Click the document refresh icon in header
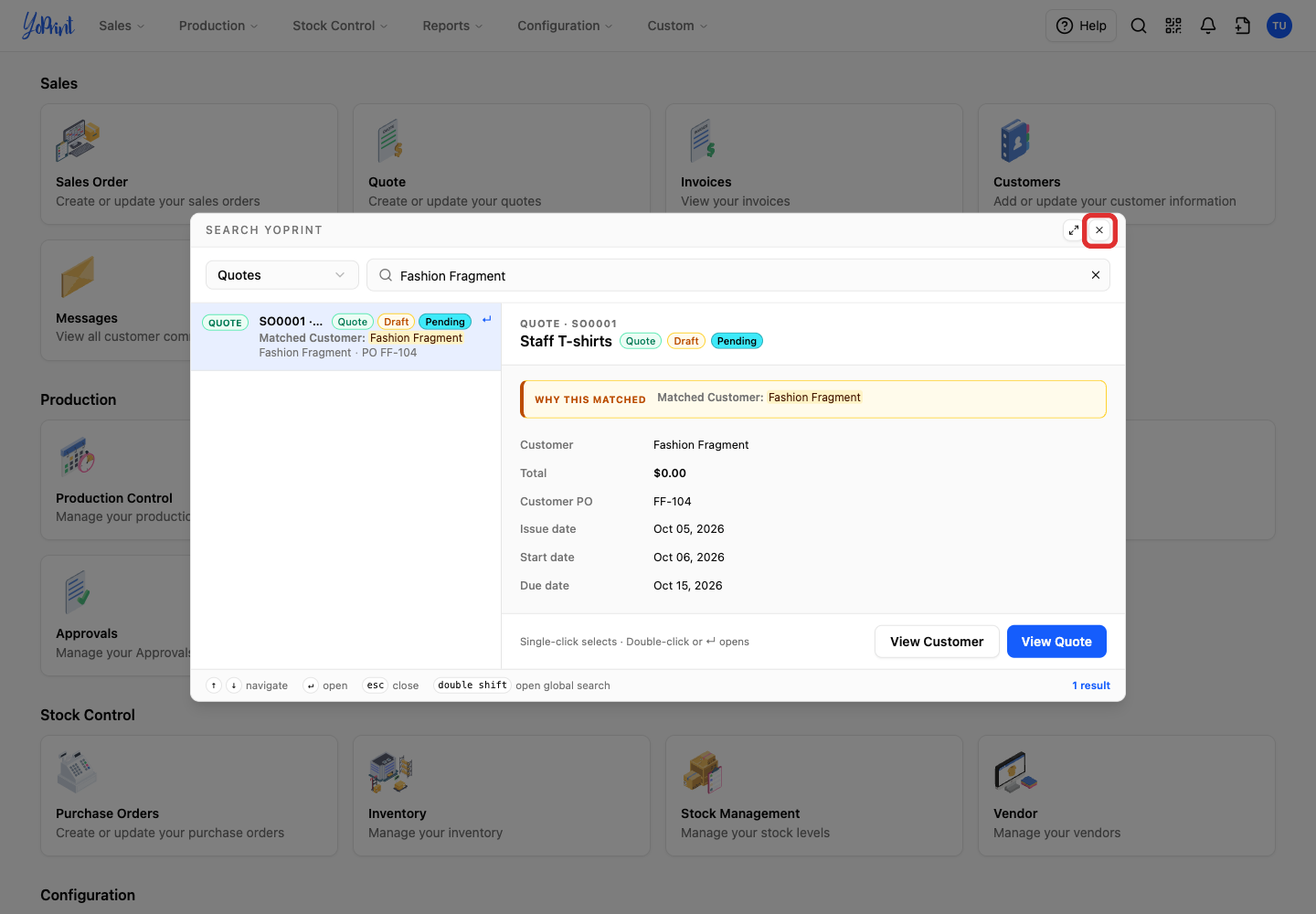 pos(1243,26)
